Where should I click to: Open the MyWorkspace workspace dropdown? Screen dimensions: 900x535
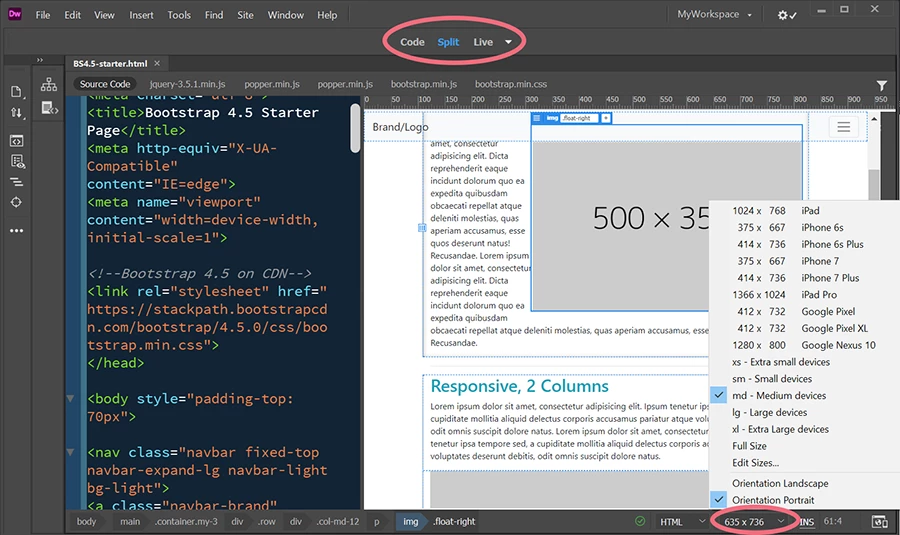tap(714, 14)
